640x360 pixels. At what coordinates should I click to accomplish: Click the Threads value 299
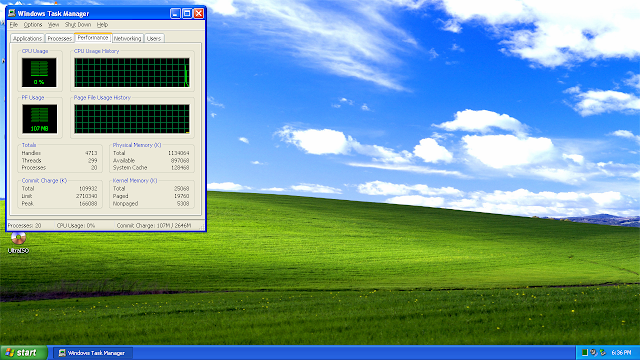(93, 160)
